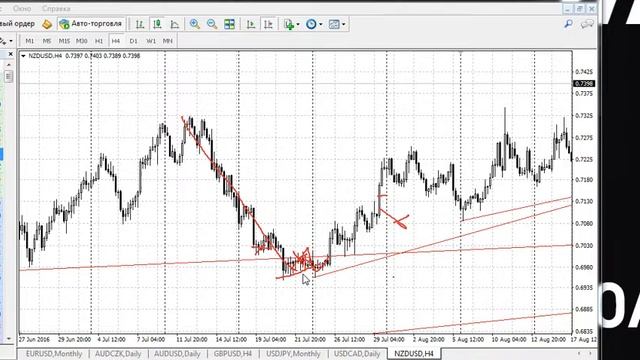Expand the NZDUSD,H4 chart title triangle
This screenshot has height=360, width=640.
(24, 56)
